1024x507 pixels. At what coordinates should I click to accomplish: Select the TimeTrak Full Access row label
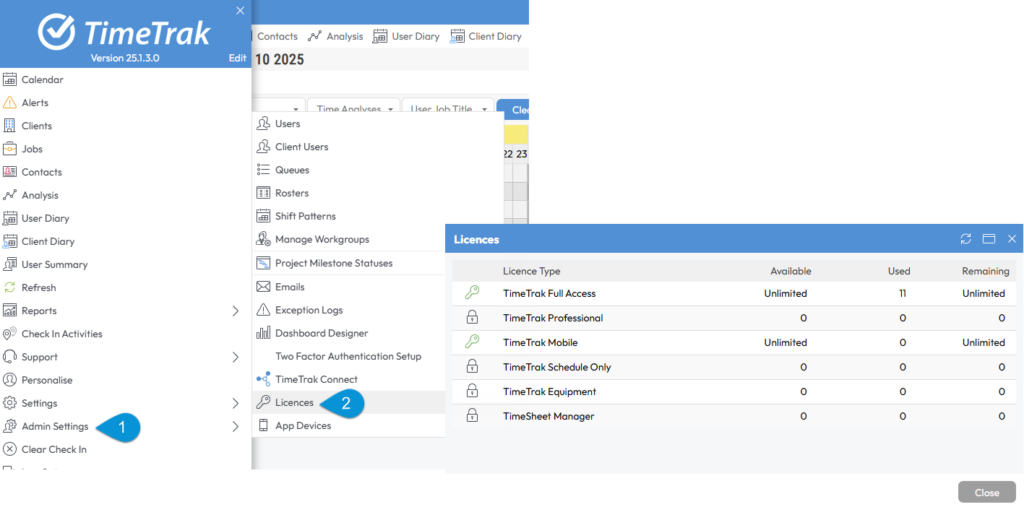point(549,294)
